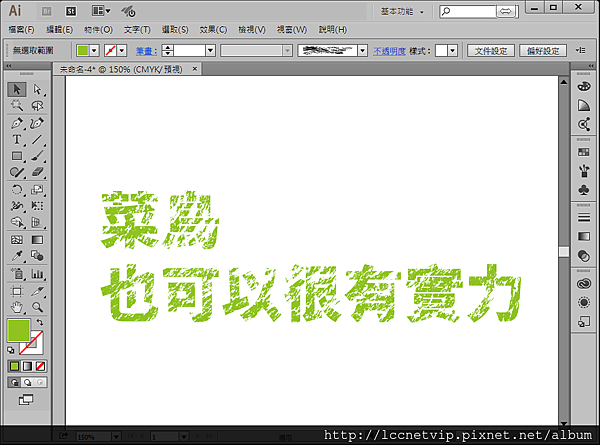
Task: Select the Hand tool
Action: 17,307
